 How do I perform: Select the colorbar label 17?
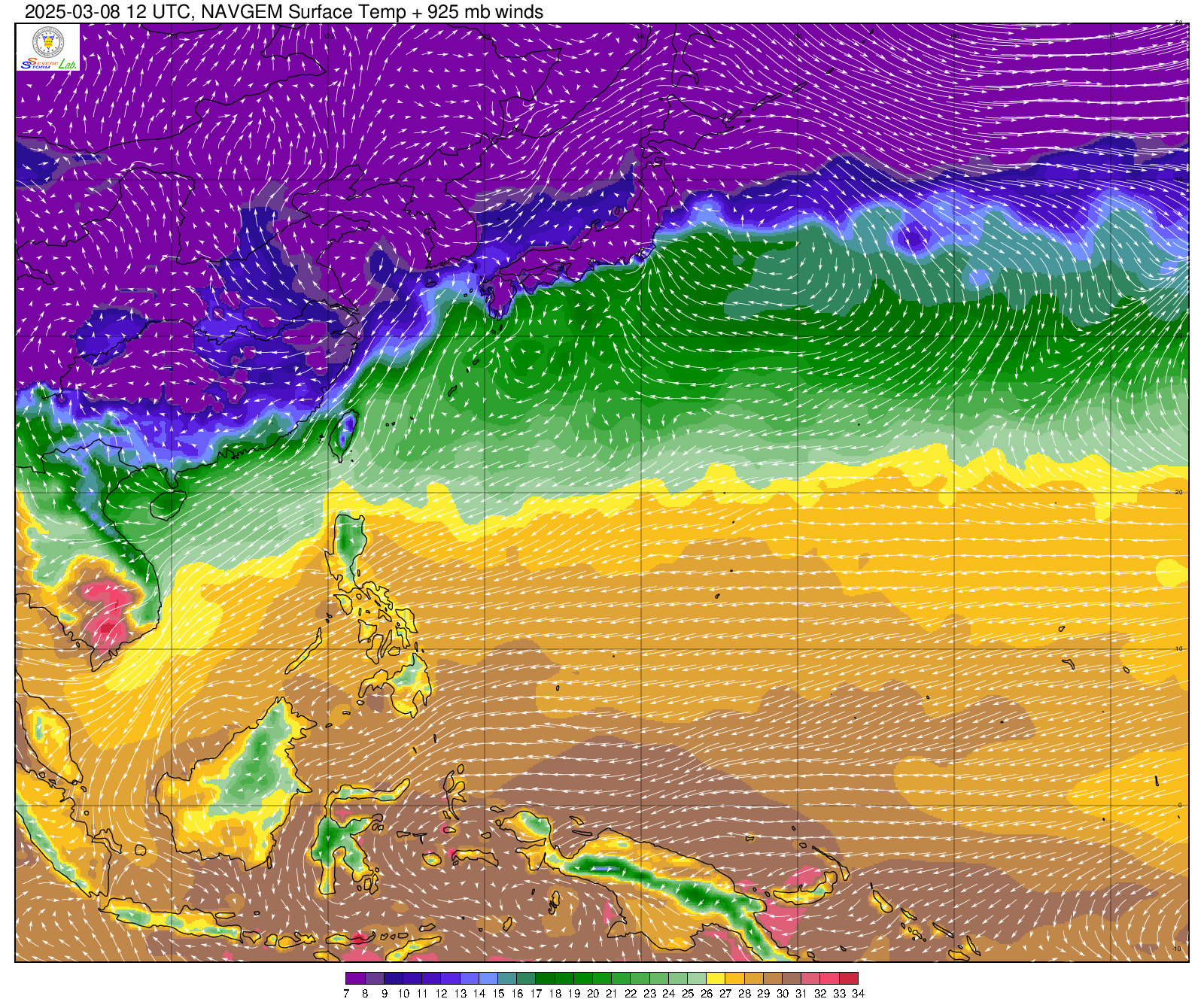[x=536, y=994]
